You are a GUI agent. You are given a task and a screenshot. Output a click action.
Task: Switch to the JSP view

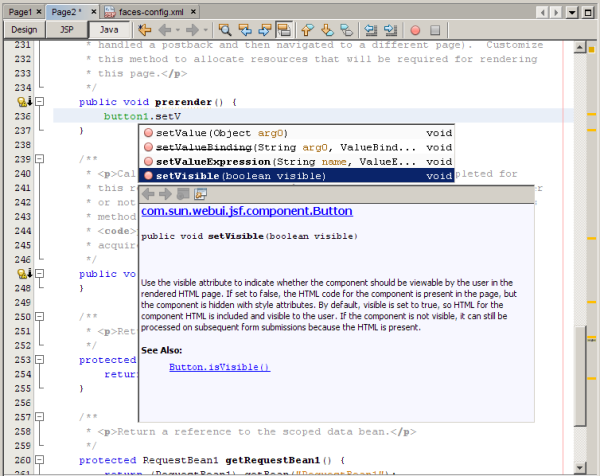click(67, 30)
